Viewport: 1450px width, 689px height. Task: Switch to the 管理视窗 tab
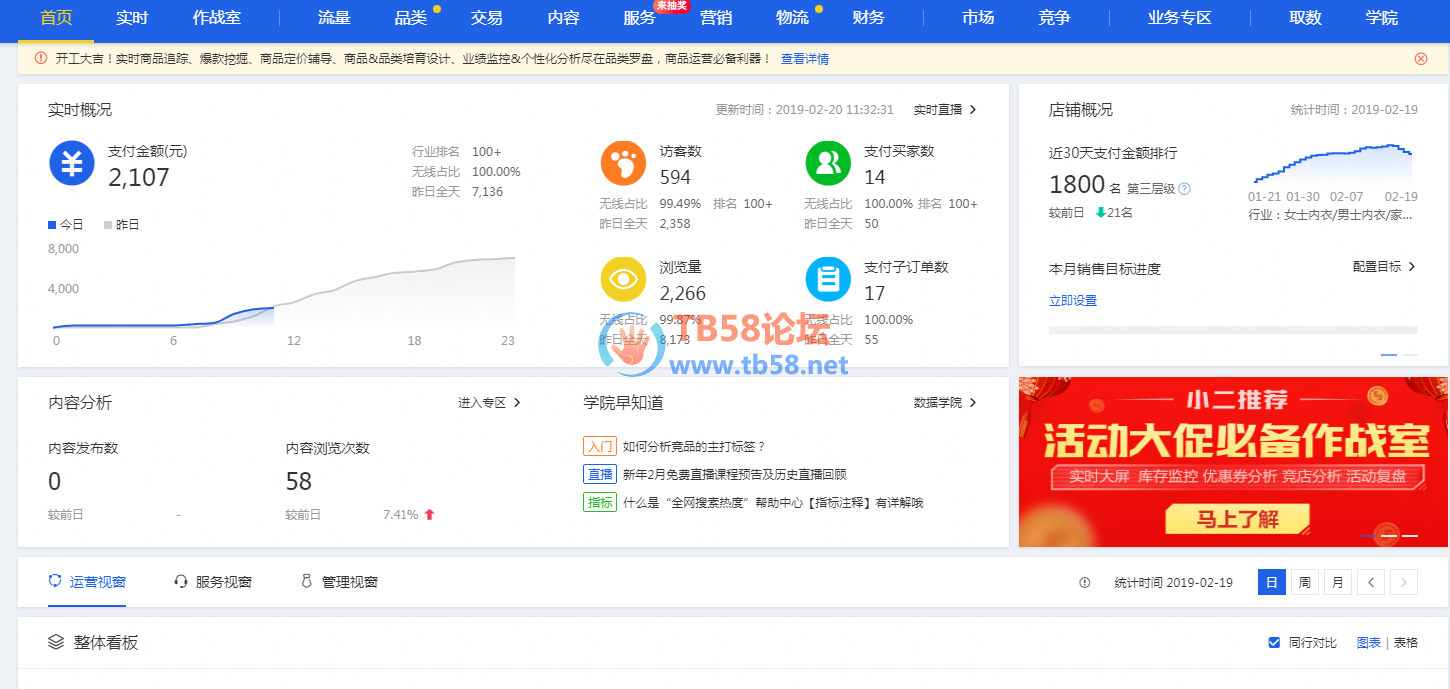pos(339,582)
